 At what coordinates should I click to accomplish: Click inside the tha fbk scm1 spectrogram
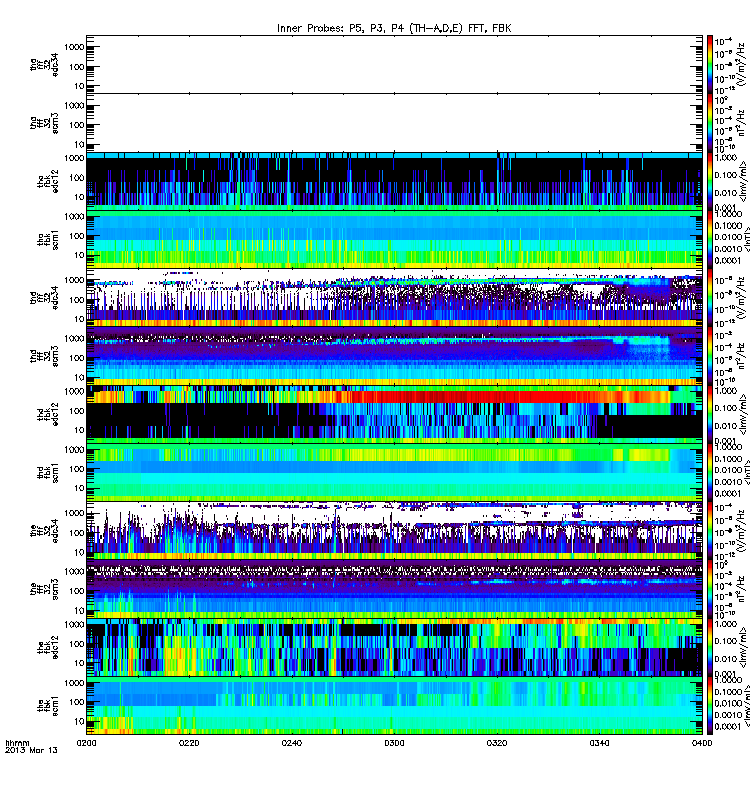tap(394, 239)
